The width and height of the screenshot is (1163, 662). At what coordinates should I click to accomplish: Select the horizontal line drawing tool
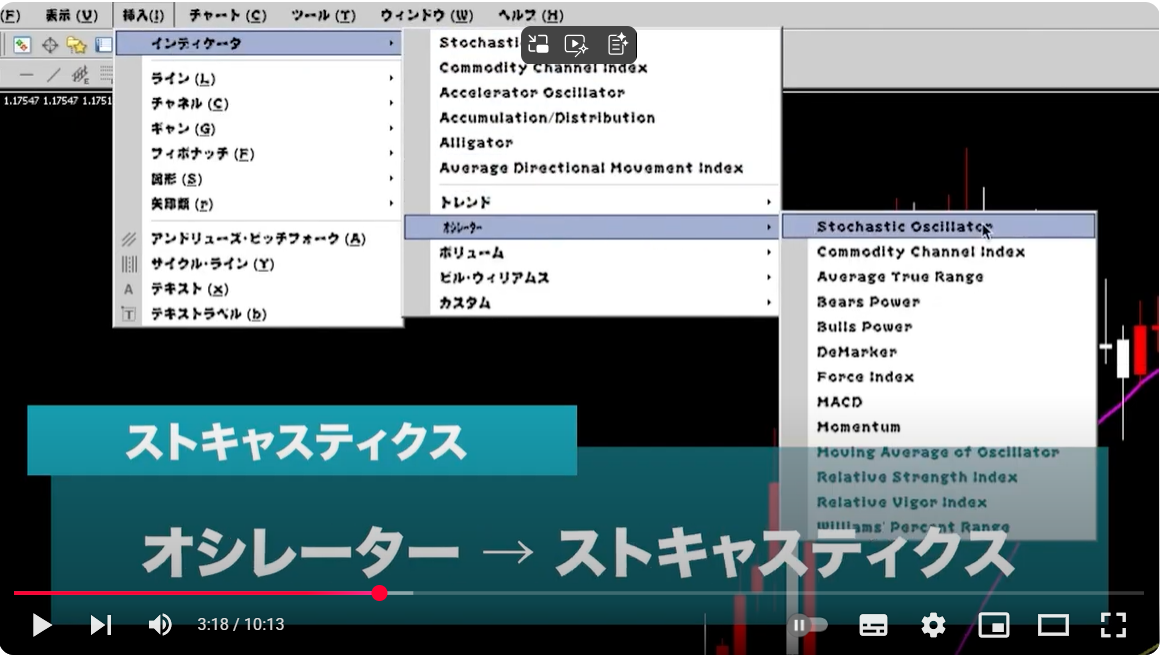click(x=26, y=75)
